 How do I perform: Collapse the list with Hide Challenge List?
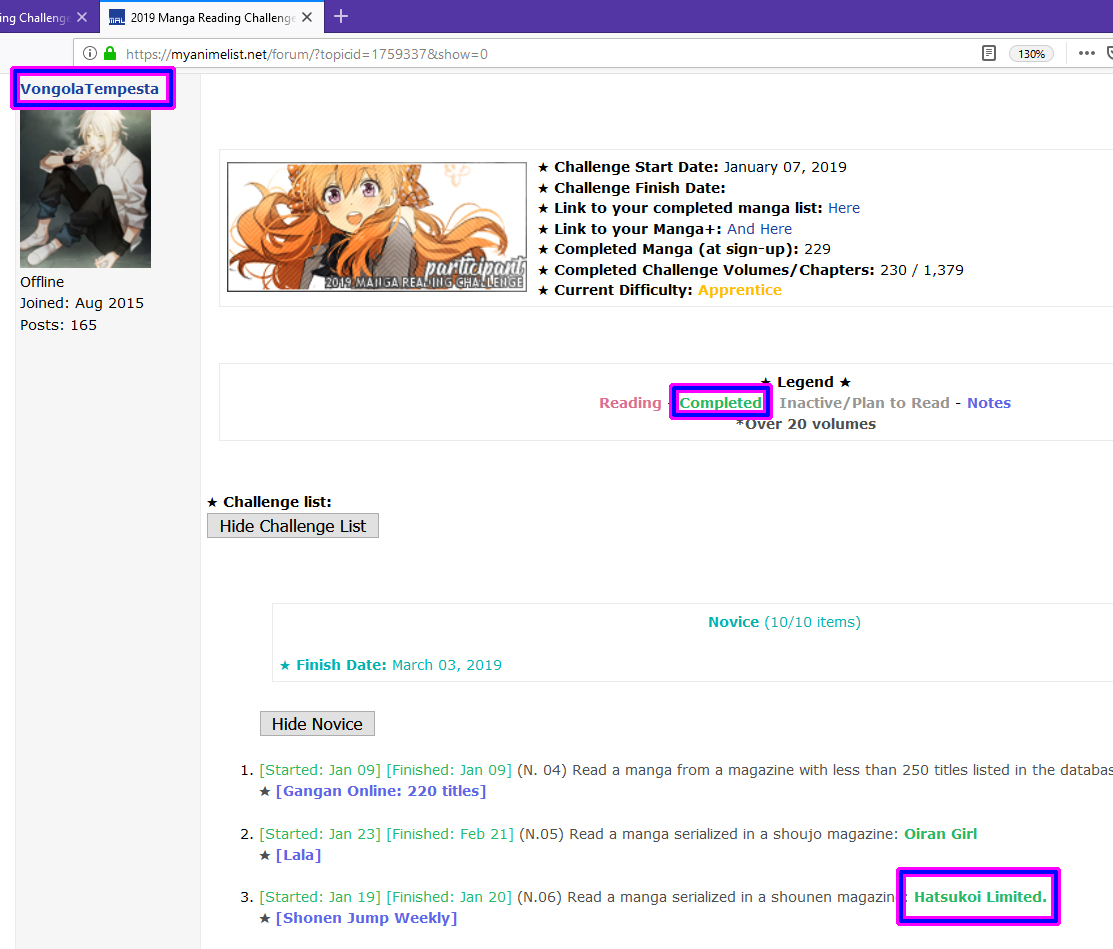tap(293, 526)
